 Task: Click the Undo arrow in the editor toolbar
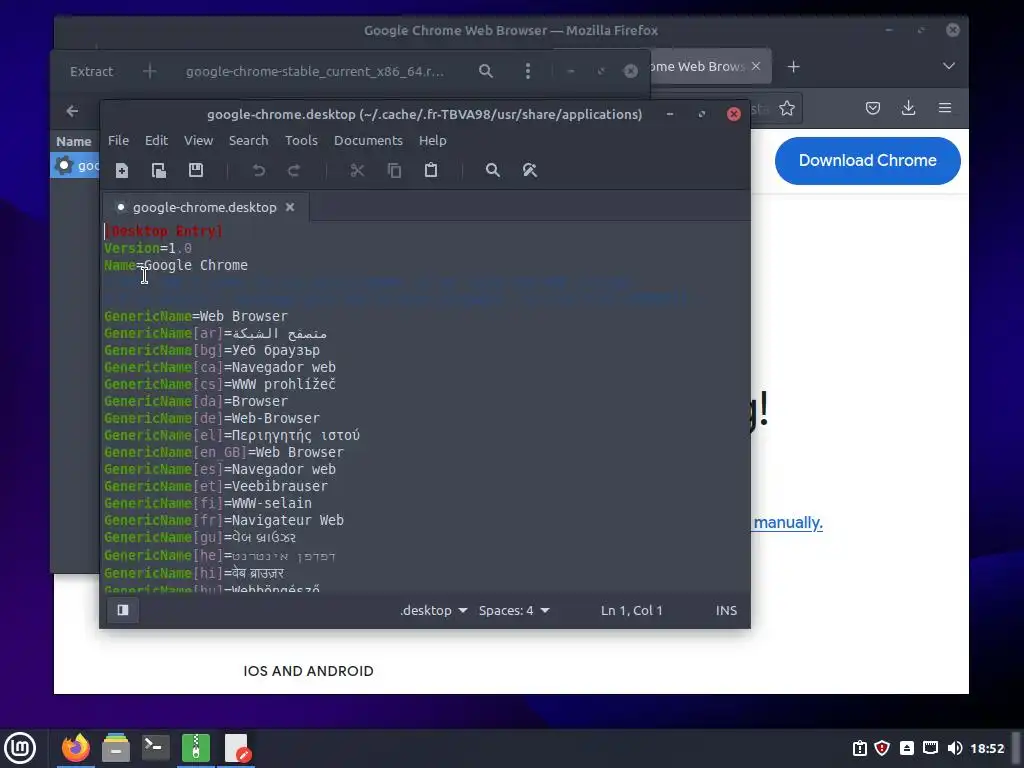[x=259, y=170]
